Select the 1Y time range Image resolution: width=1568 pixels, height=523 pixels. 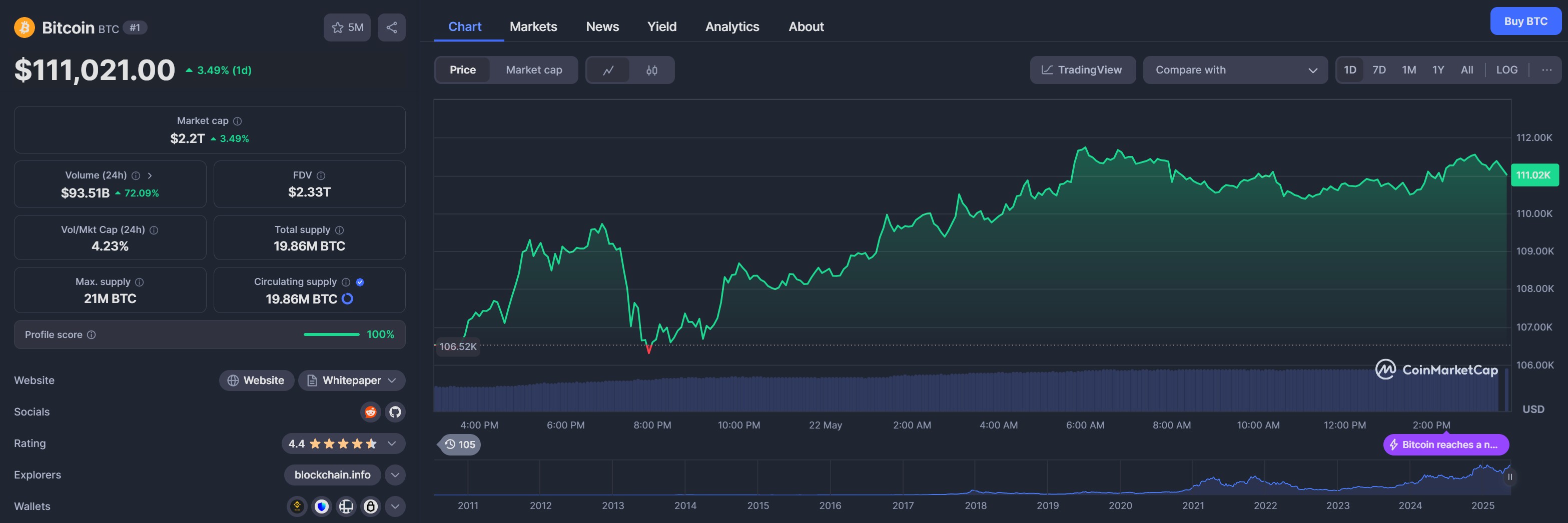coord(1438,70)
